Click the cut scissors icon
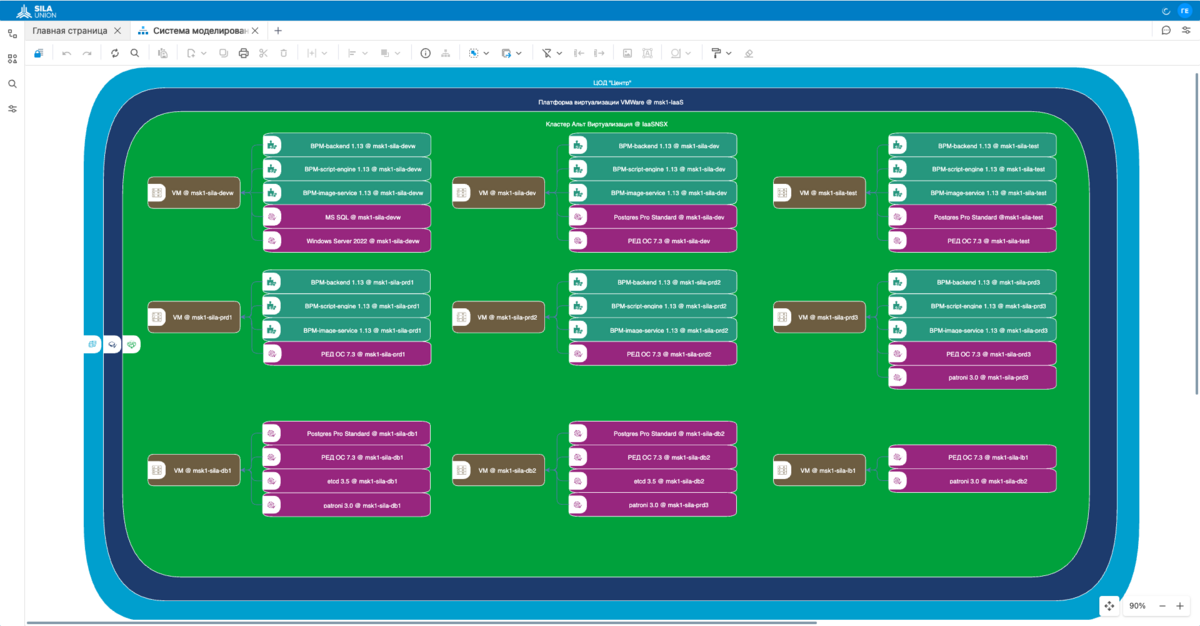1200x626 pixels. click(x=263, y=53)
